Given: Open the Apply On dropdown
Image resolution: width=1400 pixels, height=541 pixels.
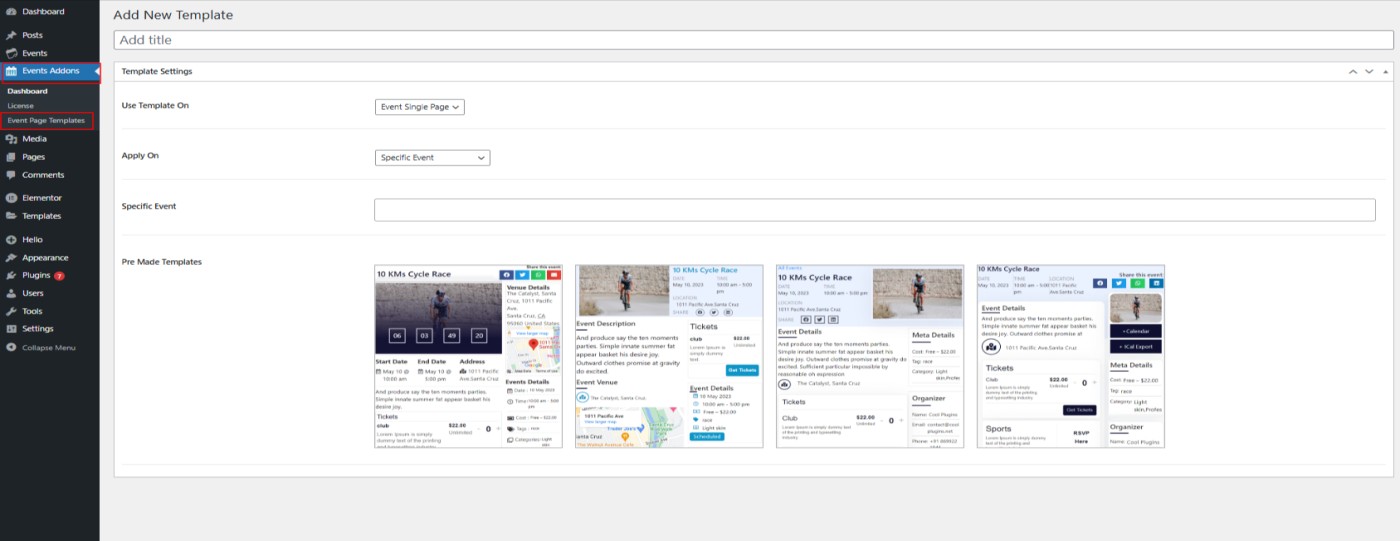Looking at the screenshot, I should (432, 157).
